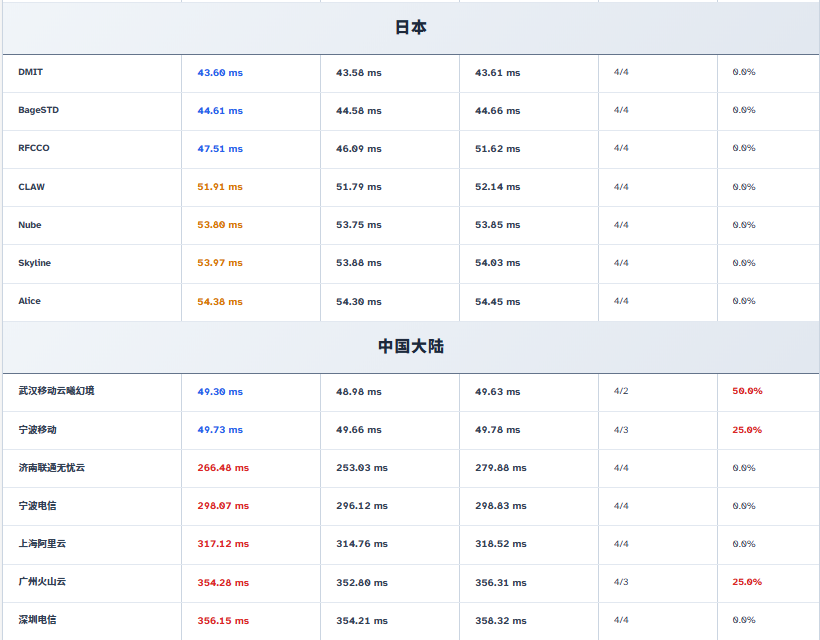Choose the Skyline node entry

[x=35, y=263]
